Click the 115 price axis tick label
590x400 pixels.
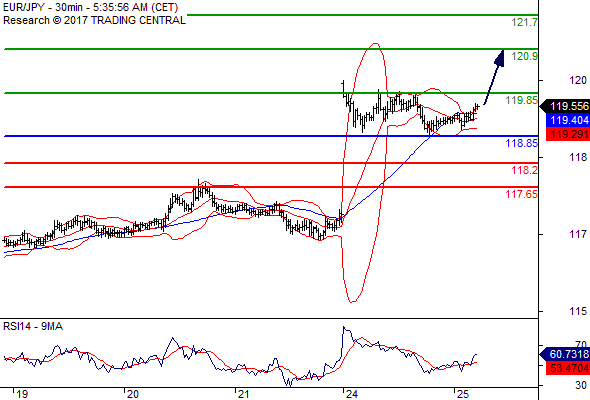578,312
